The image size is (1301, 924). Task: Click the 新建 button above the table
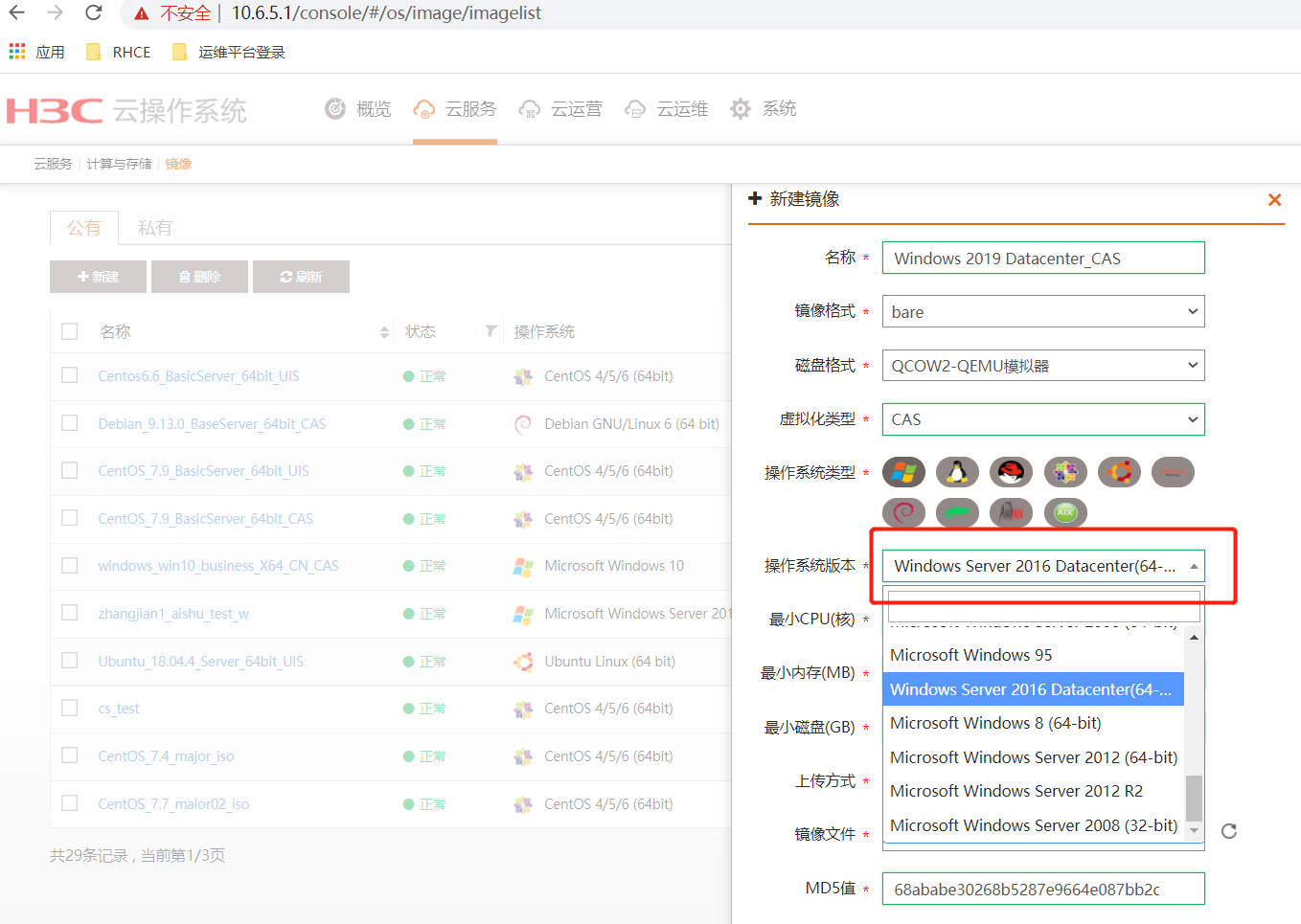coord(98,277)
